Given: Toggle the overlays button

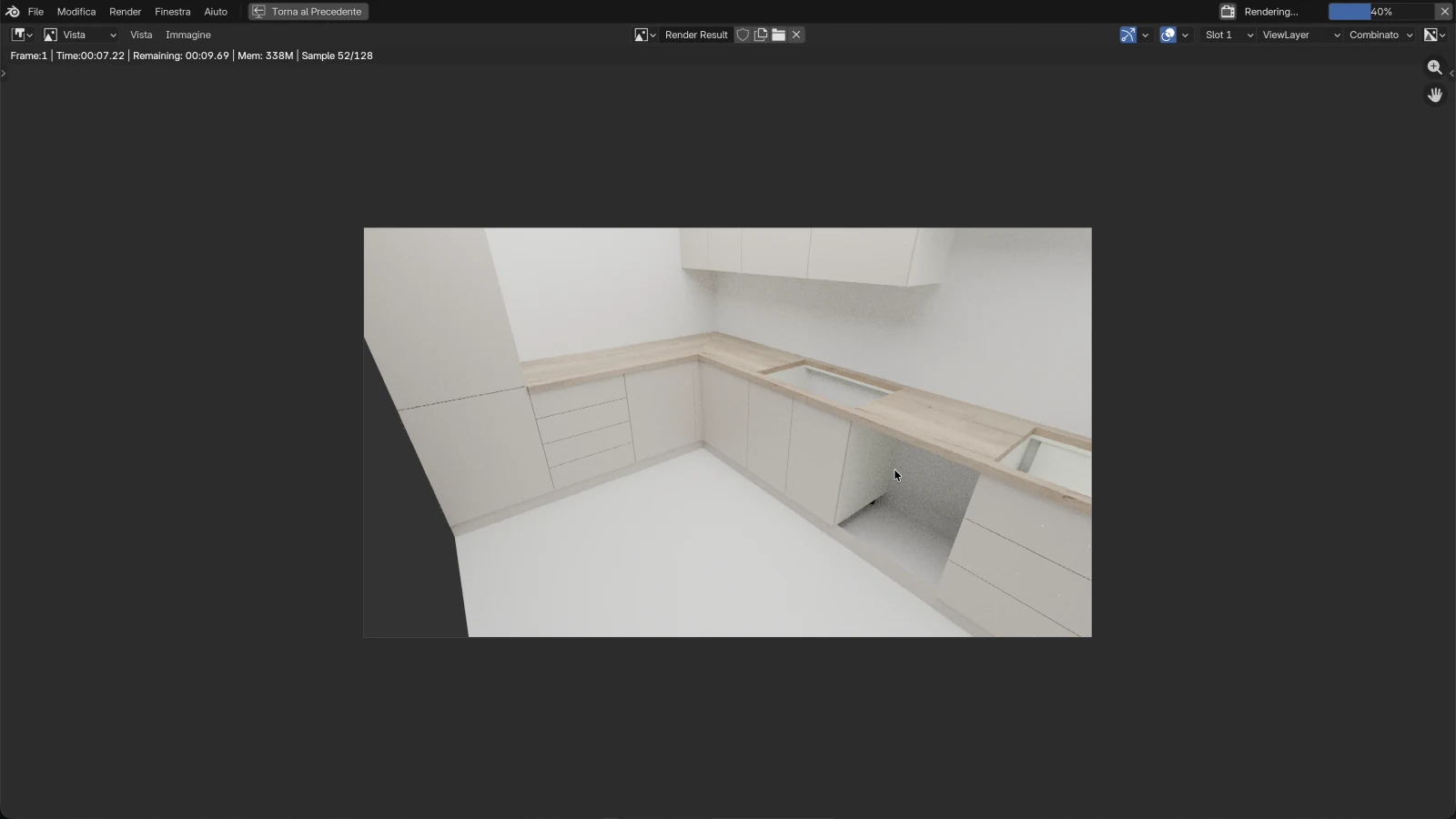Looking at the screenshot, I should [x=1168, y=35].
